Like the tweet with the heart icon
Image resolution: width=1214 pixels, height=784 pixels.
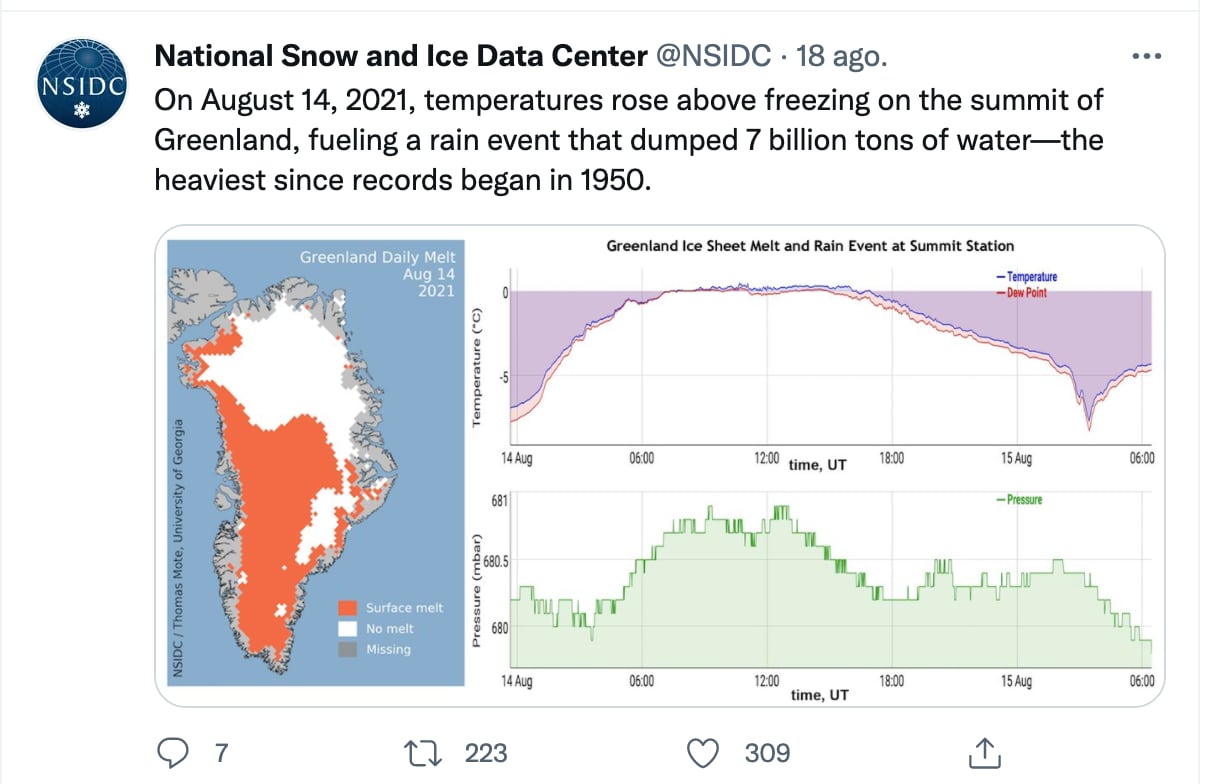(705, 751)
